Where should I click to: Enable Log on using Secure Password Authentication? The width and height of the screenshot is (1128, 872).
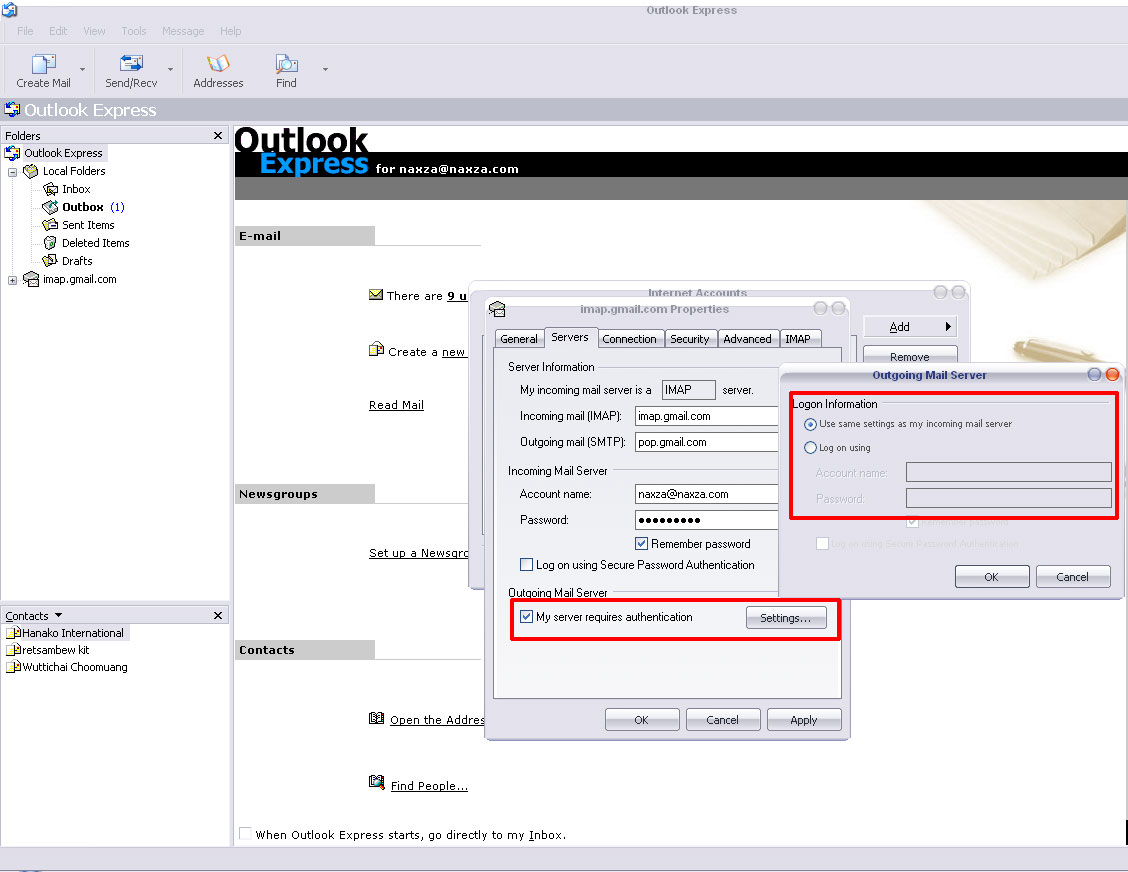tap(527, 565)
